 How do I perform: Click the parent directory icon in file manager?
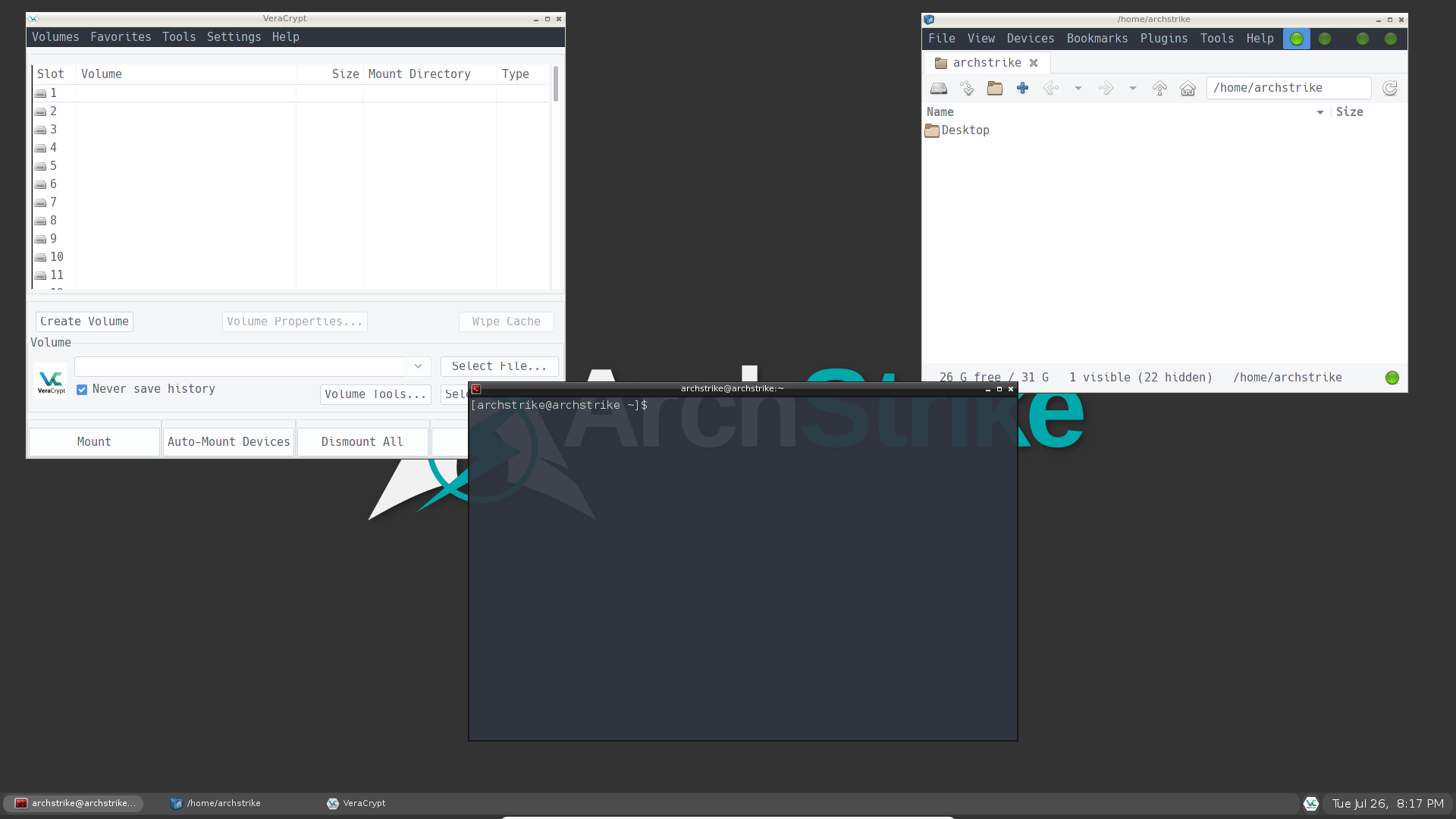1159,88
